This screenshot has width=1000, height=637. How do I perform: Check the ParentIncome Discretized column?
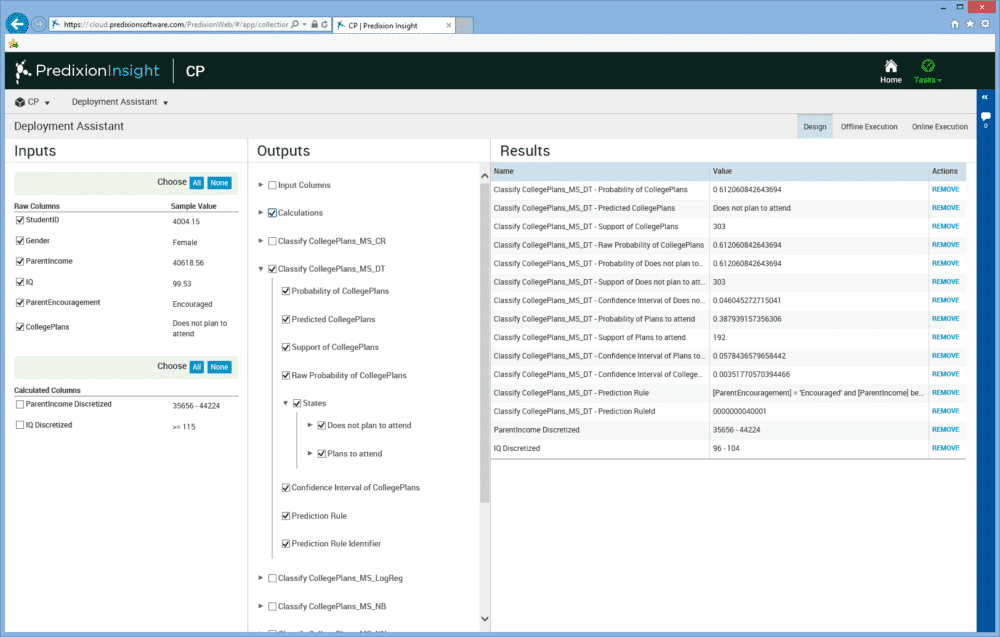point(20,404)
